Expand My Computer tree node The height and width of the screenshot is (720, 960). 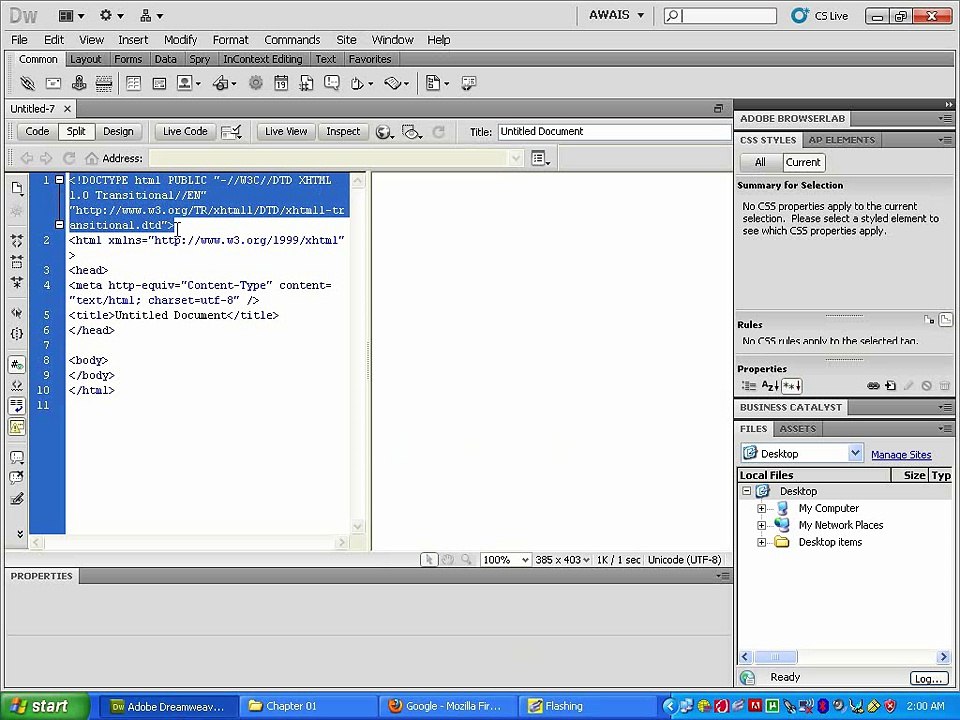pyautogui.click(x=762, y=508)
